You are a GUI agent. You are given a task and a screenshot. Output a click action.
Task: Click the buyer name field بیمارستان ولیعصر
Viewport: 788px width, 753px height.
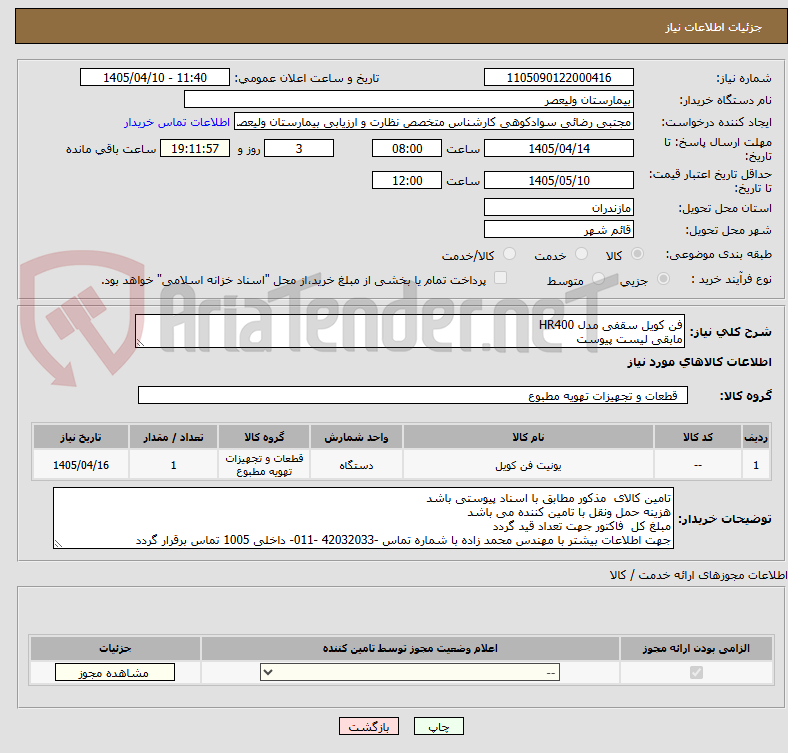coord(409,100)
